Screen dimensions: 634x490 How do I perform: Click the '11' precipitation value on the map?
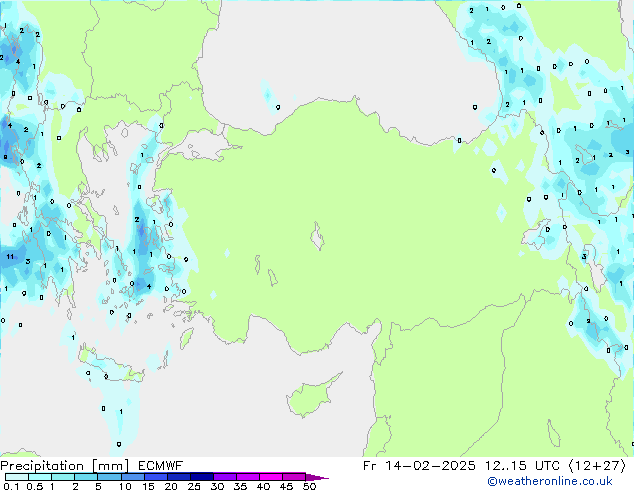click(10, 256)
